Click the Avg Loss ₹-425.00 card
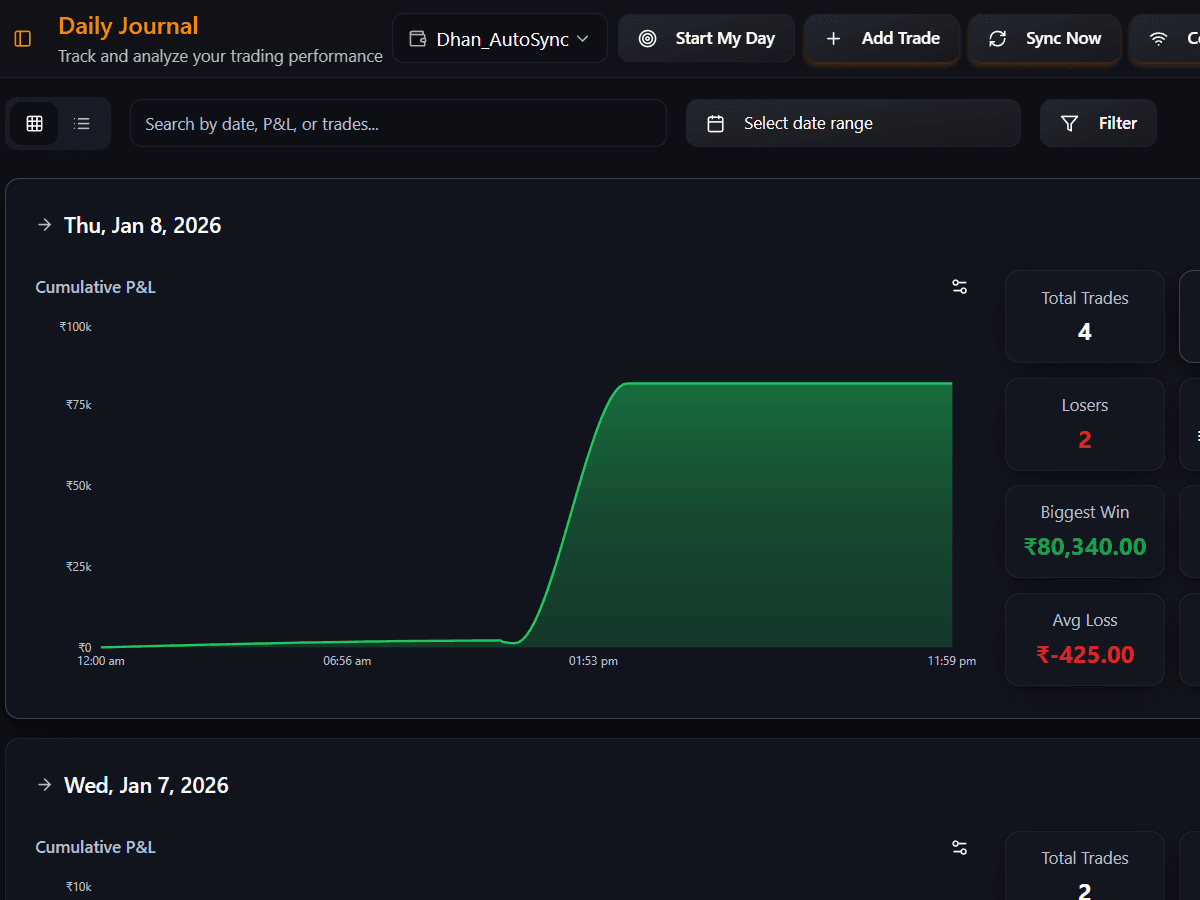Viewport: 1200px width, 900px height. tap(1084, 639)
